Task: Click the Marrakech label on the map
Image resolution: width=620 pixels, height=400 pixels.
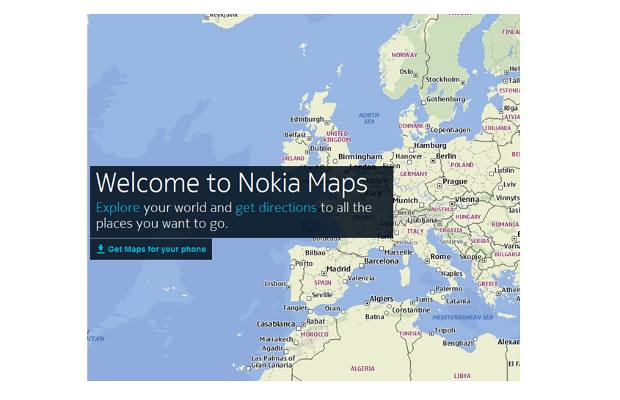Action: (276, 339)
